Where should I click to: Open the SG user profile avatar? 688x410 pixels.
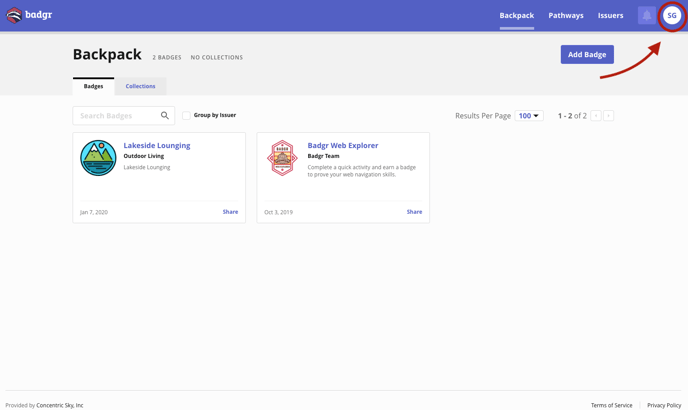click(672, 16)
